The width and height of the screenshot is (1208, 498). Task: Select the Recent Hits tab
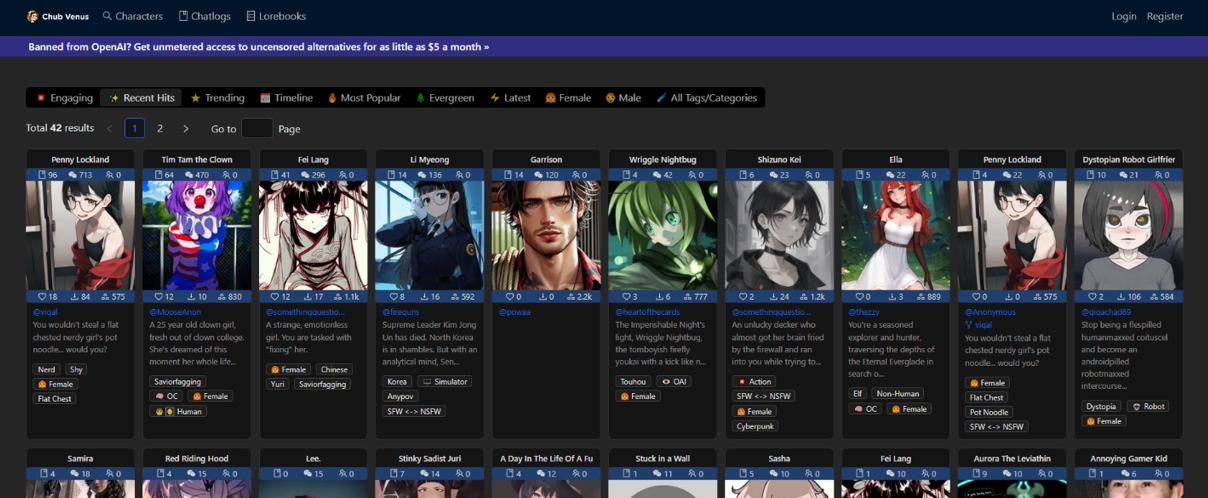tap(142, 98)
